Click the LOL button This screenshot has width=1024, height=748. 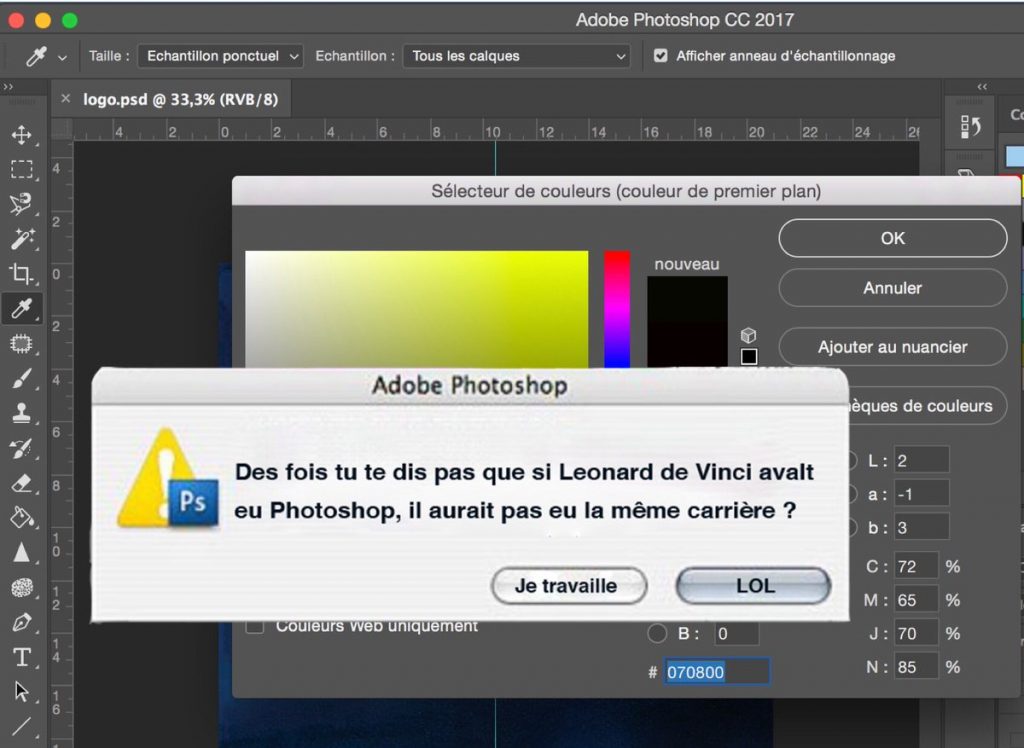point(754,585)
